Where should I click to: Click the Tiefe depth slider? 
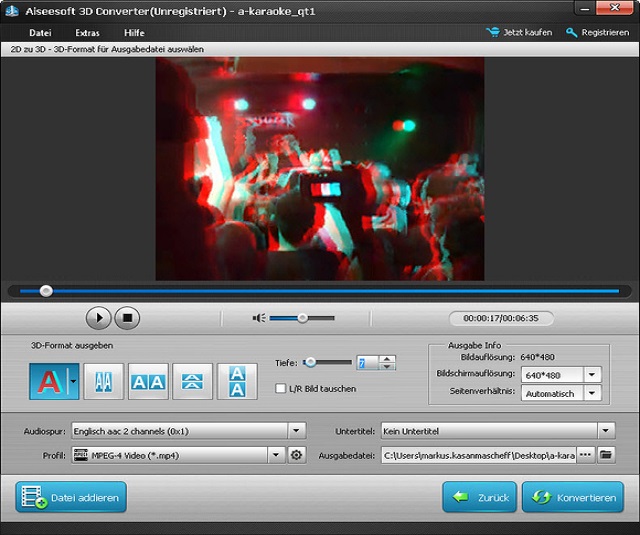pyautogui.click(x=328, y=362)
